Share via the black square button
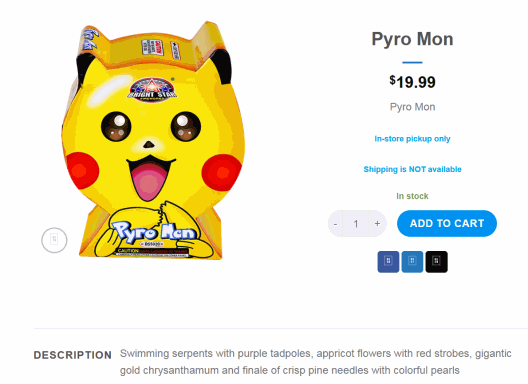The height and width of the screenshot is (384, 528). tap(436, 261)
